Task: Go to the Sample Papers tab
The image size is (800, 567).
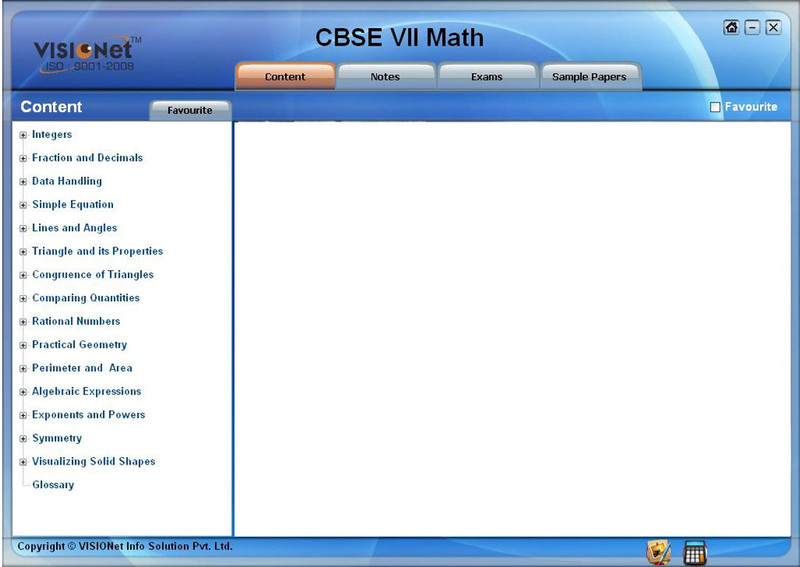Action: pos(589,77)
